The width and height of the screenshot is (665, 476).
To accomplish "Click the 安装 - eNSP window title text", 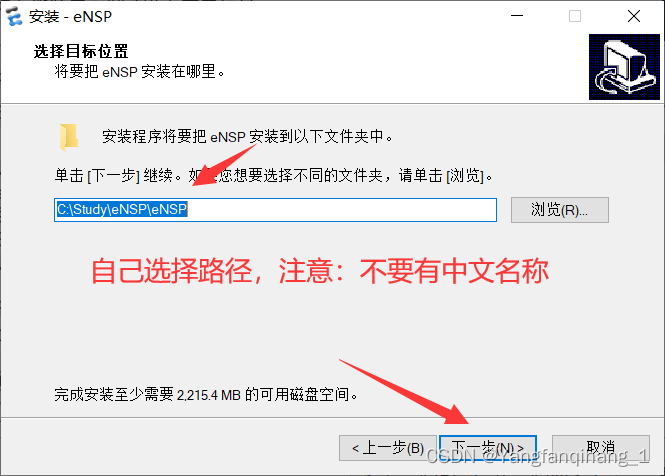I will click(x=70, y=17).
